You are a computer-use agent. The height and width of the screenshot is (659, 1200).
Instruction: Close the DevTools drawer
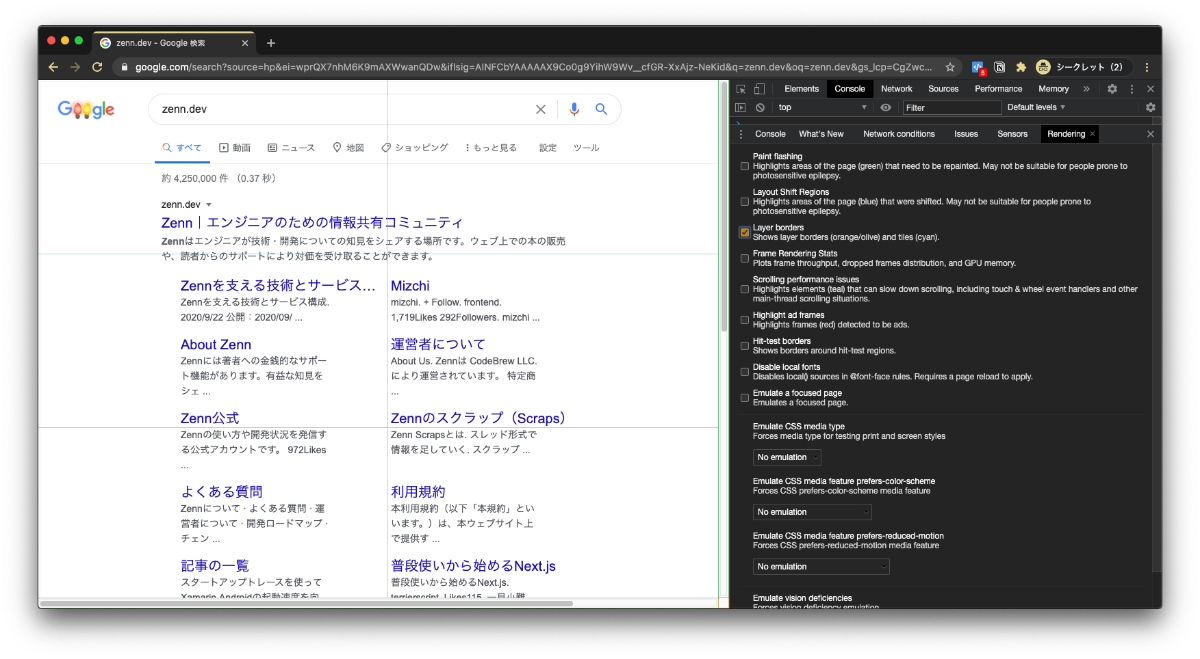1150,134
